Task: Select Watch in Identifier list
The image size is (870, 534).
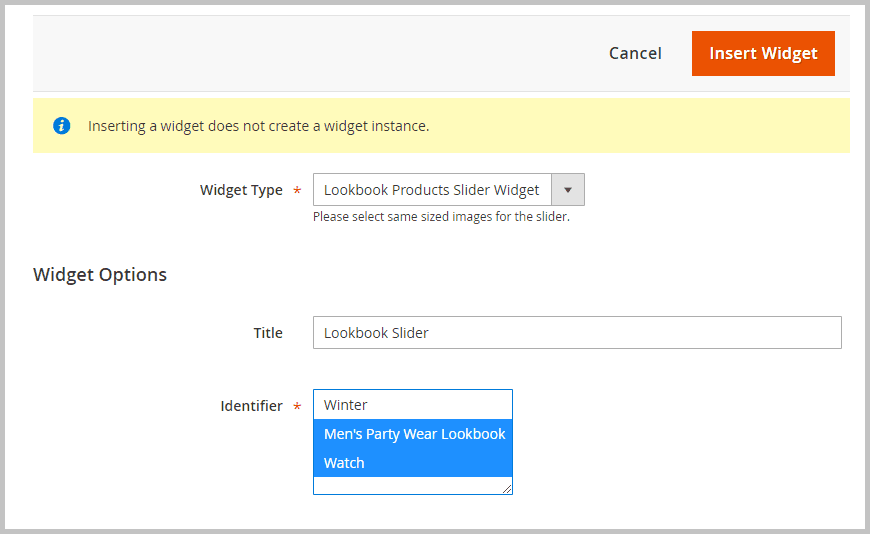Action: [x=413, y=462]
